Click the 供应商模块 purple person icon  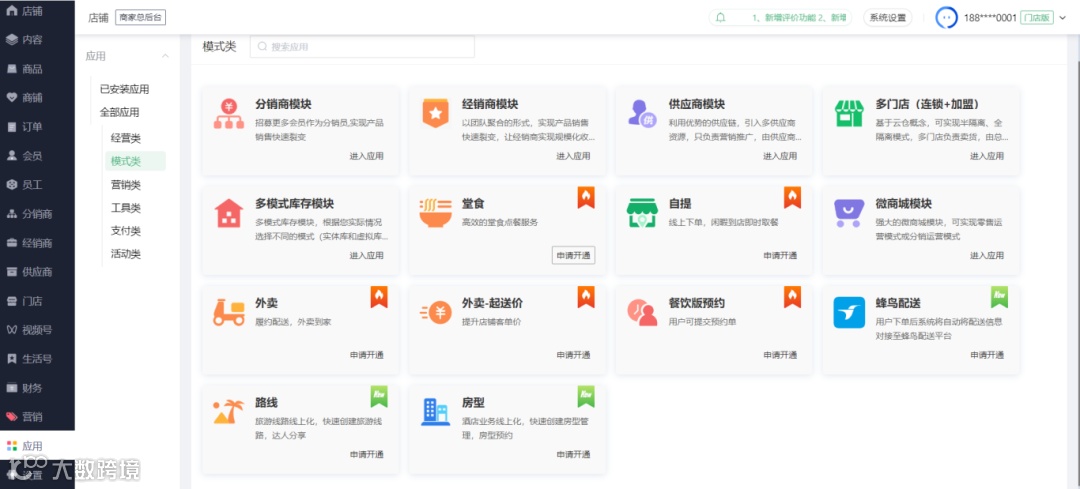pyautogui.click(x=642, y=114)
